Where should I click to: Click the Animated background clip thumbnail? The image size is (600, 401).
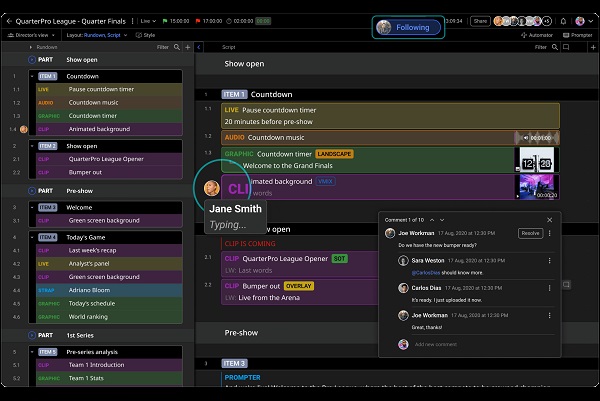coord(537,187)
